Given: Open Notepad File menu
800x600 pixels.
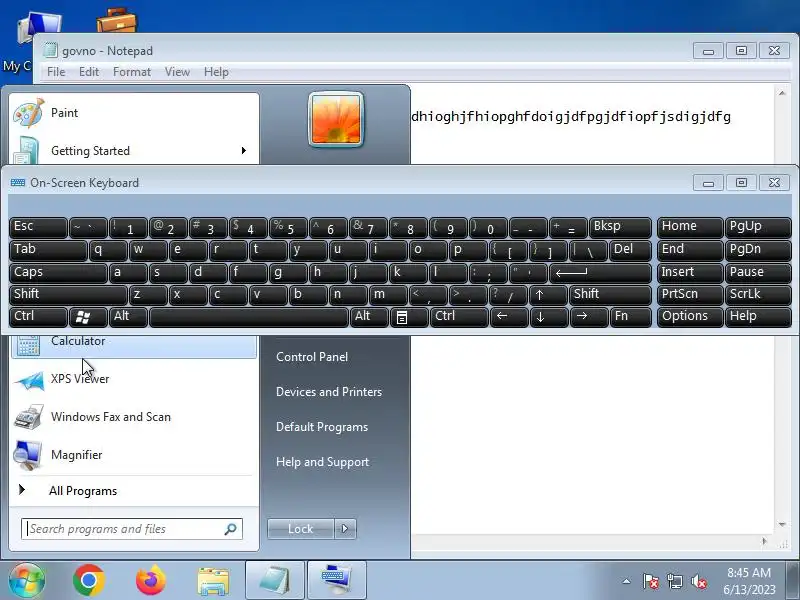Looking at the screenshot, I should coord(56,72).
